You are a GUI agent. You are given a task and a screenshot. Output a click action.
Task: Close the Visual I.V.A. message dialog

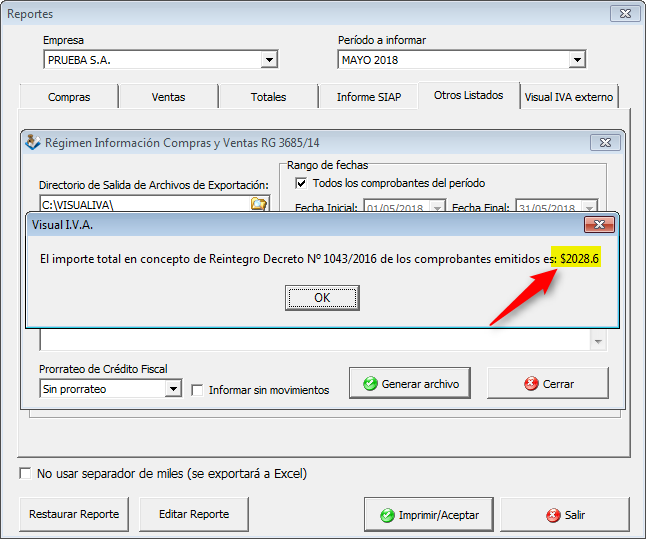click(x=598, y=225)
